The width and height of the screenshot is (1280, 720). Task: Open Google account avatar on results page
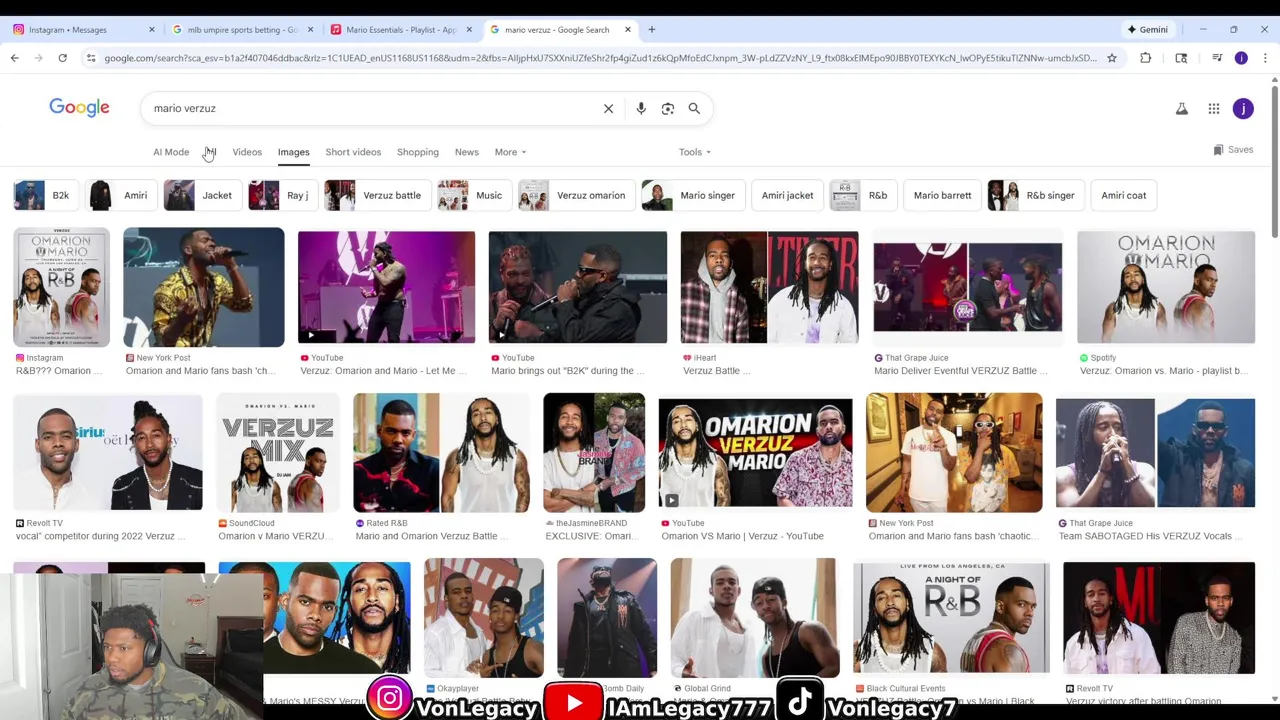(x=1243, y=108)
